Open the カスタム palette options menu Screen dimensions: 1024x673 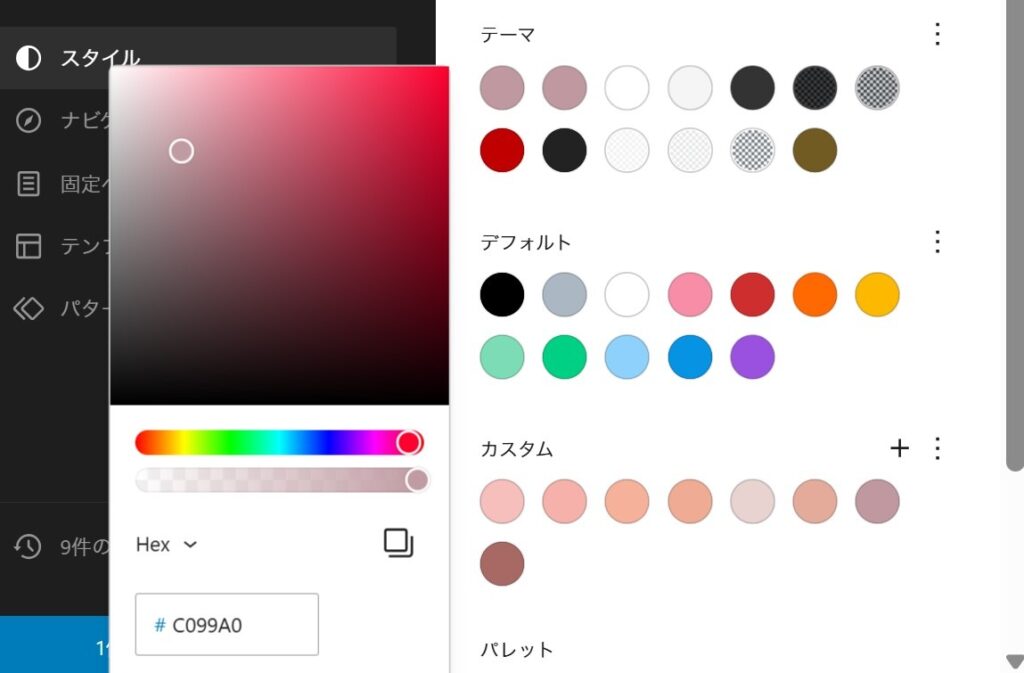coord(937,448)
